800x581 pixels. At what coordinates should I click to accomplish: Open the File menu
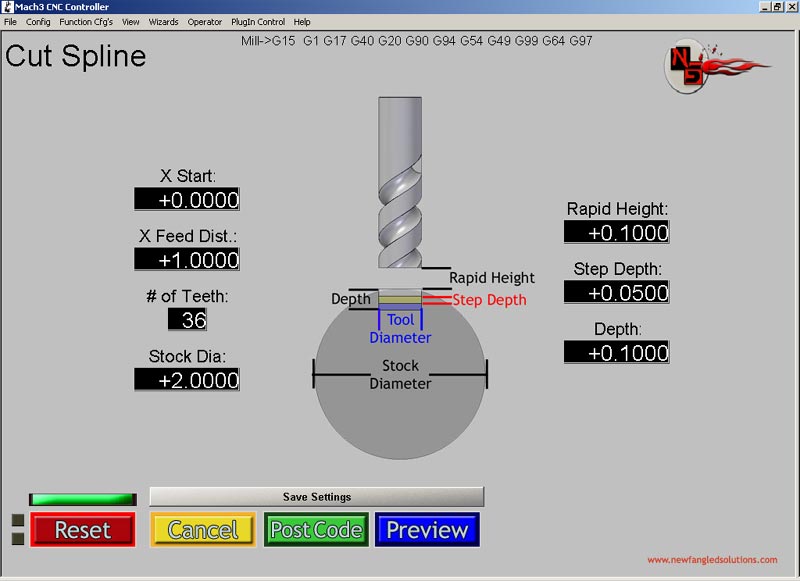(x=10, y=22)
